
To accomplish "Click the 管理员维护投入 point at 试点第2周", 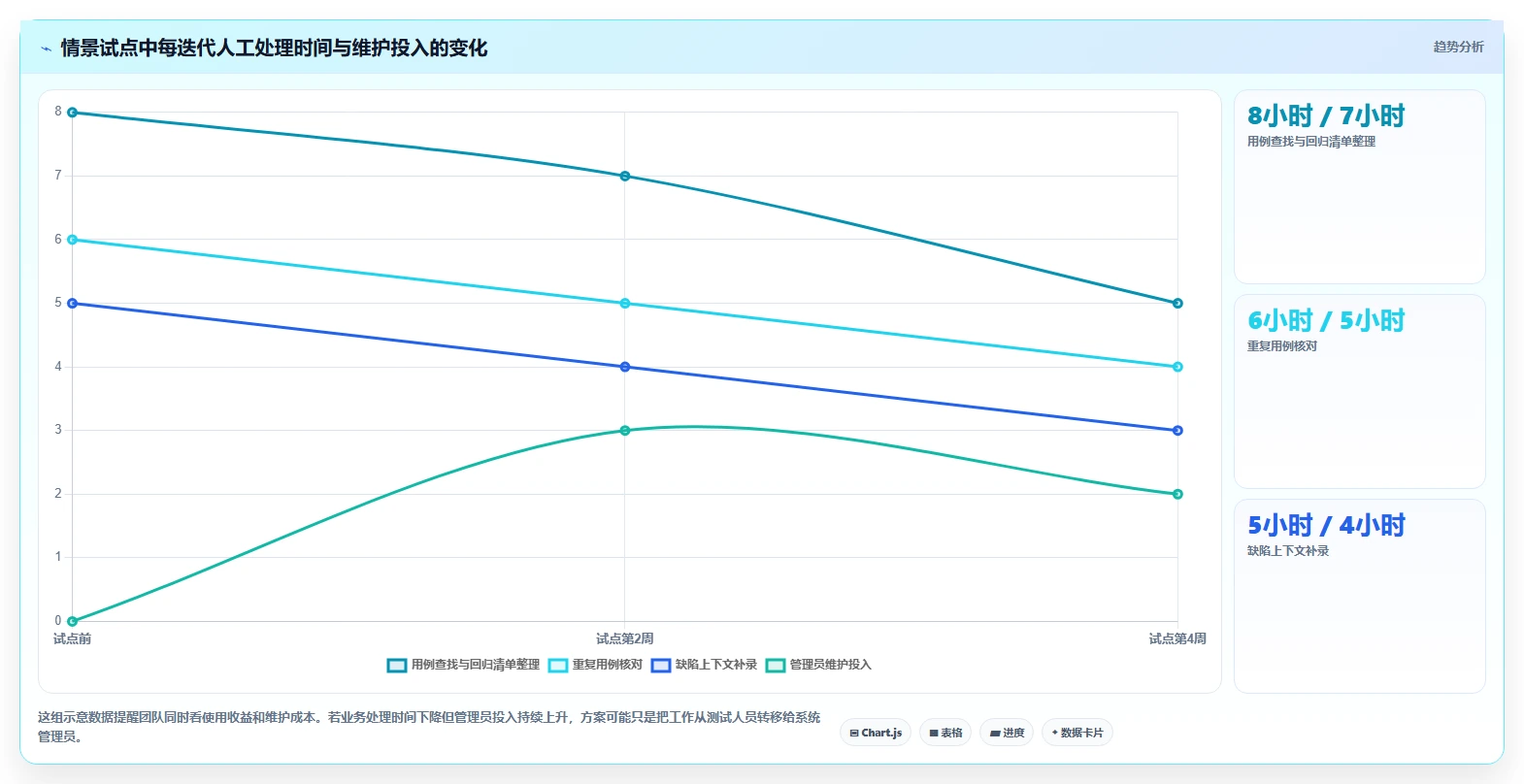I will [625, 431].
